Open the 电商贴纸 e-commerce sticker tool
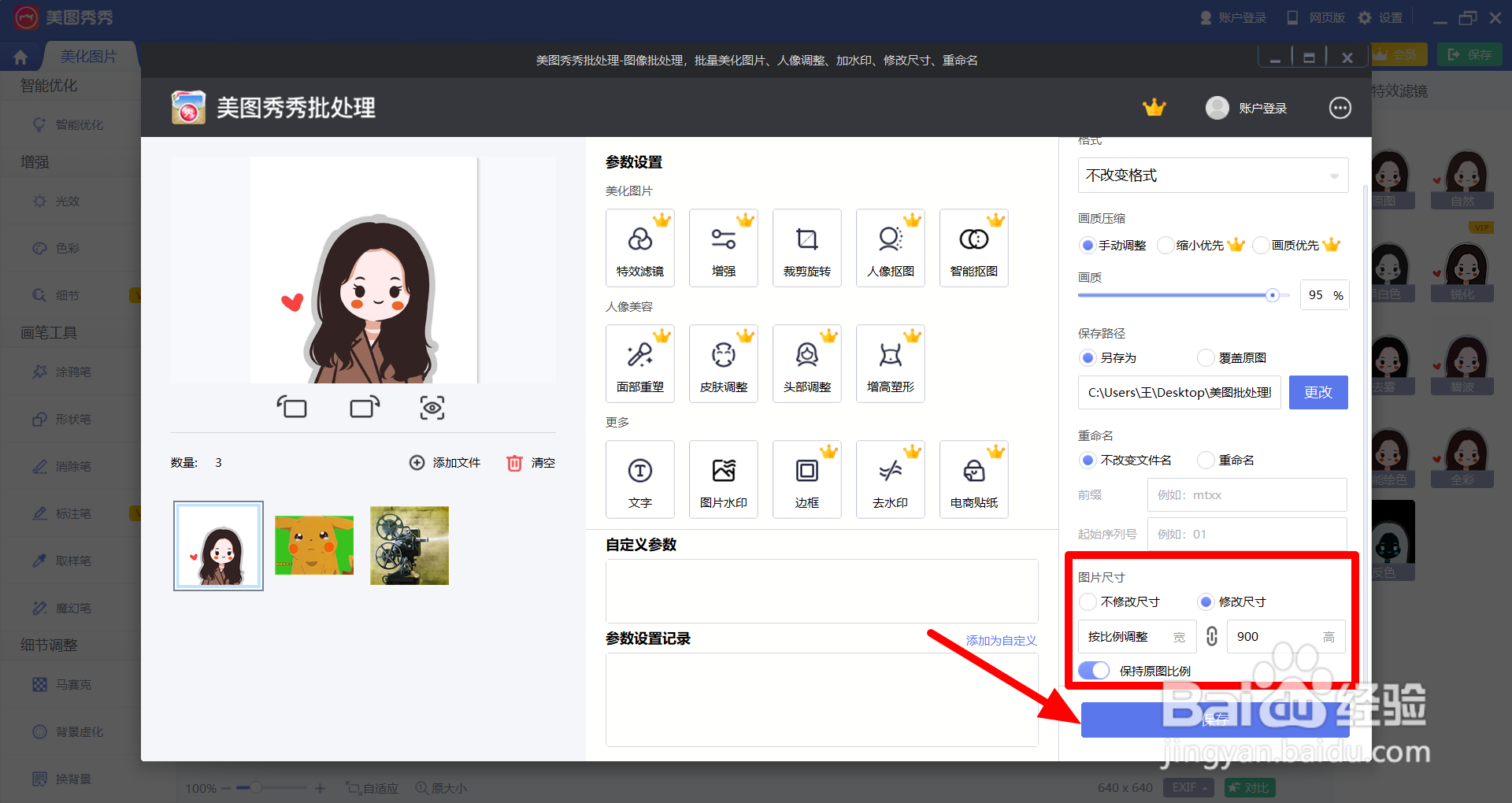This screenshot has width=1512, height=803. click(x=973, y=479)
